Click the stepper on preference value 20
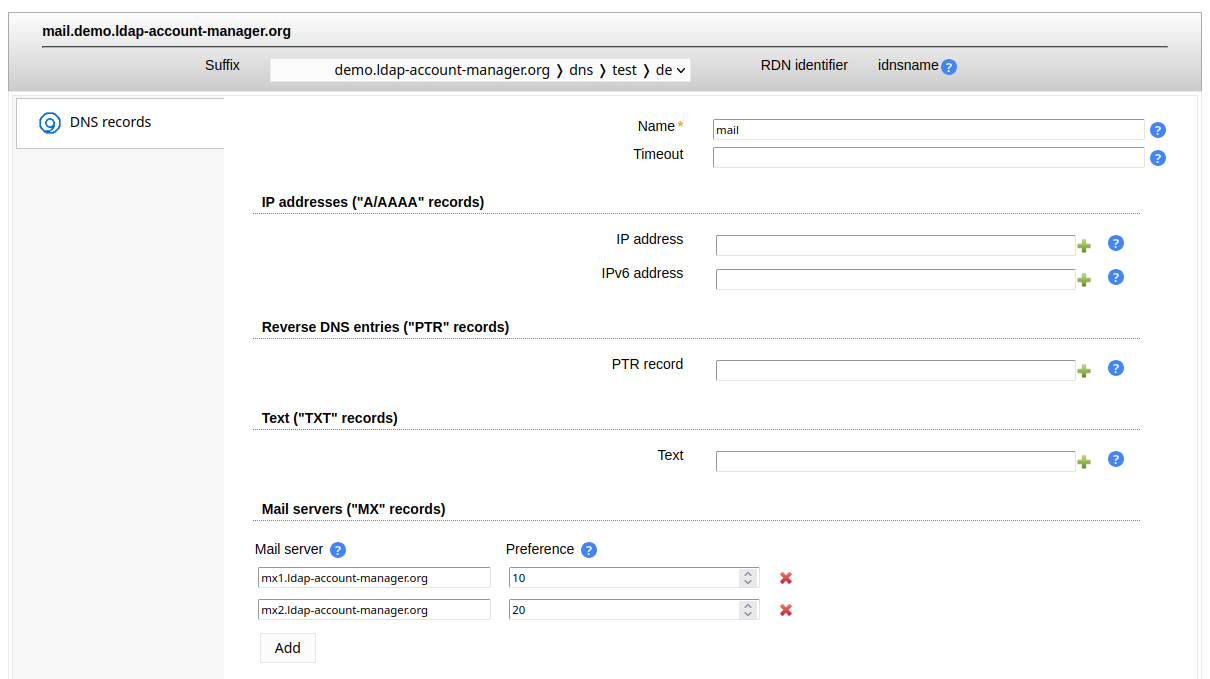Viewport: 1210px width, 679px height. [747, 610]
